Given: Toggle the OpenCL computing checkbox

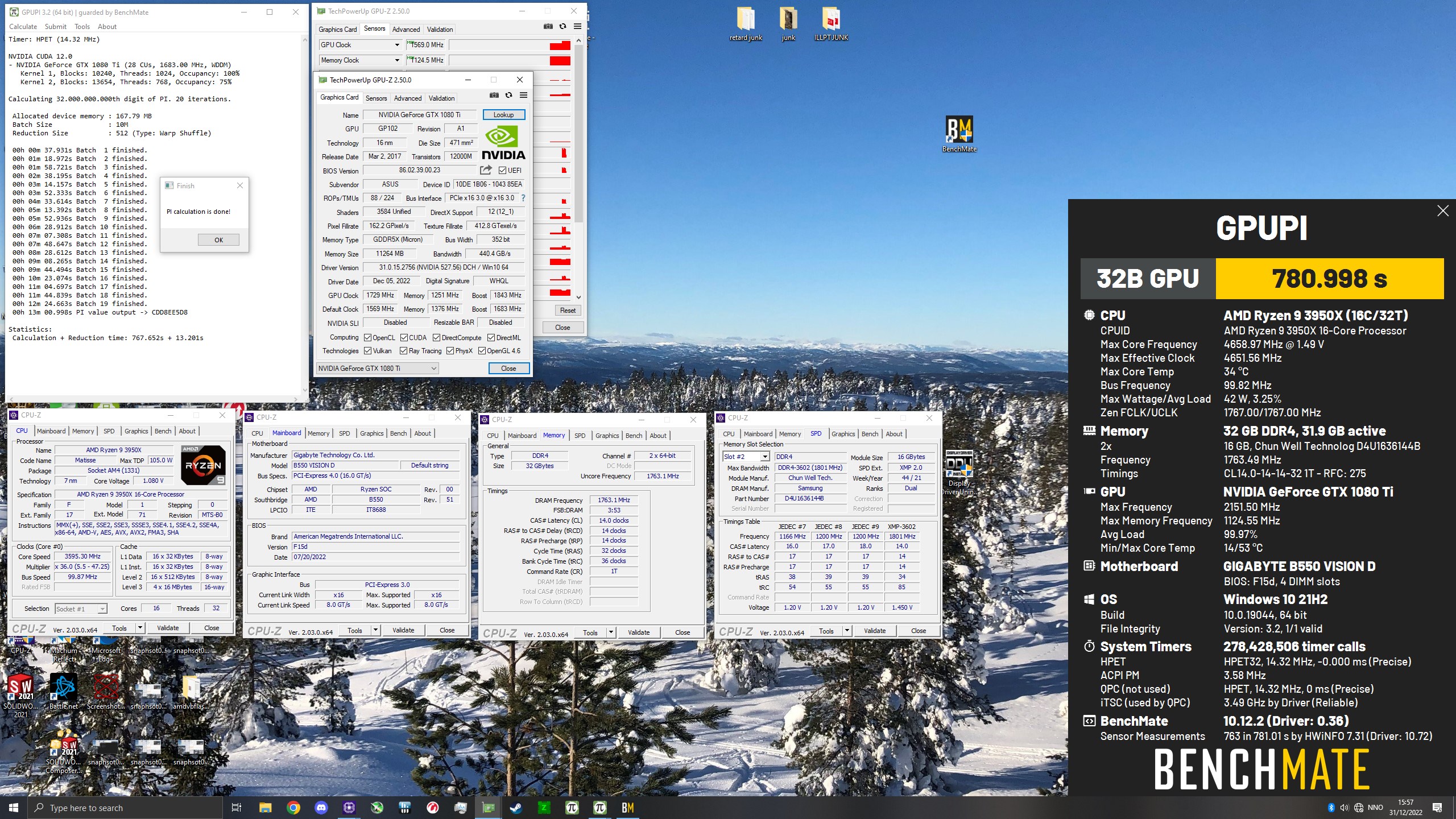Looking at the screenshot, I should coord(367,338).
